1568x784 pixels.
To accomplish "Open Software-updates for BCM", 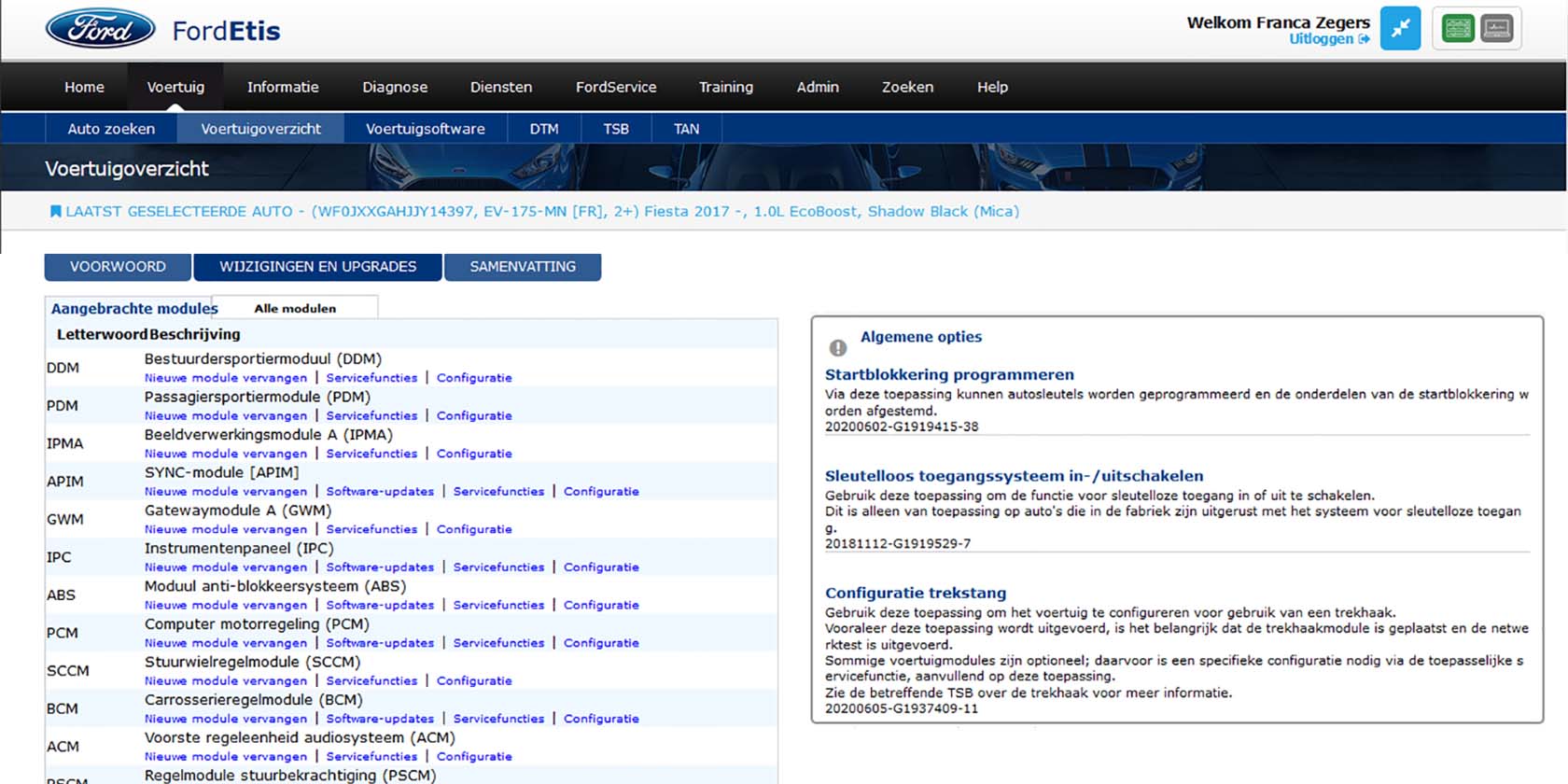I will (380, 719).
